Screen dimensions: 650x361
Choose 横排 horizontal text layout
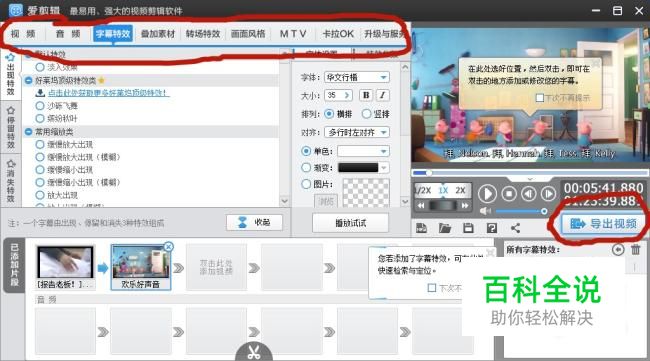329,114
